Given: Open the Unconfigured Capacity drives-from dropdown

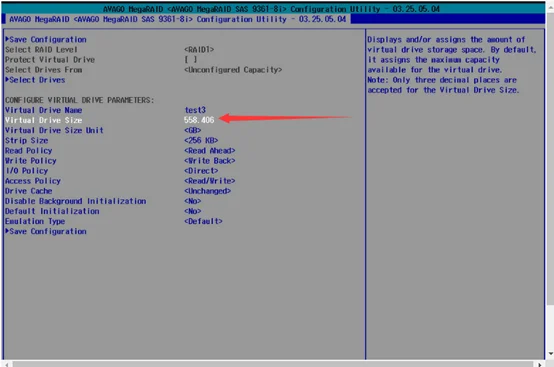Looking at the screenshot, I should click(233, 70).
